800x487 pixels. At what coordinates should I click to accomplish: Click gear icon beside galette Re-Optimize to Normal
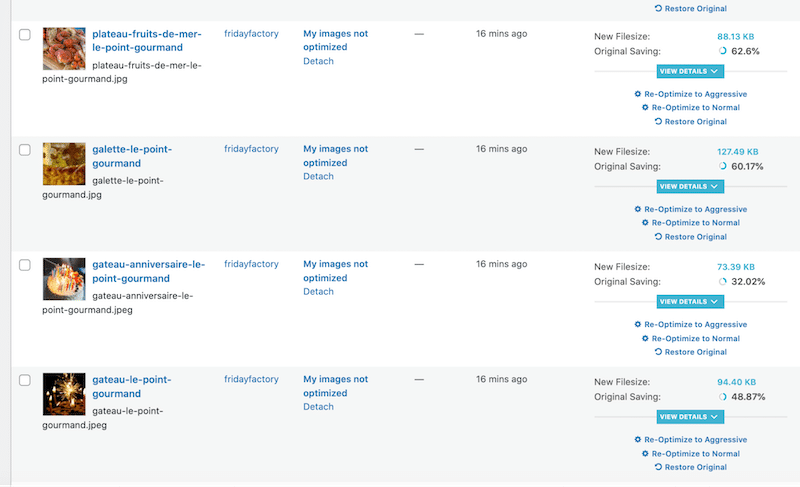tap(645, 223)
